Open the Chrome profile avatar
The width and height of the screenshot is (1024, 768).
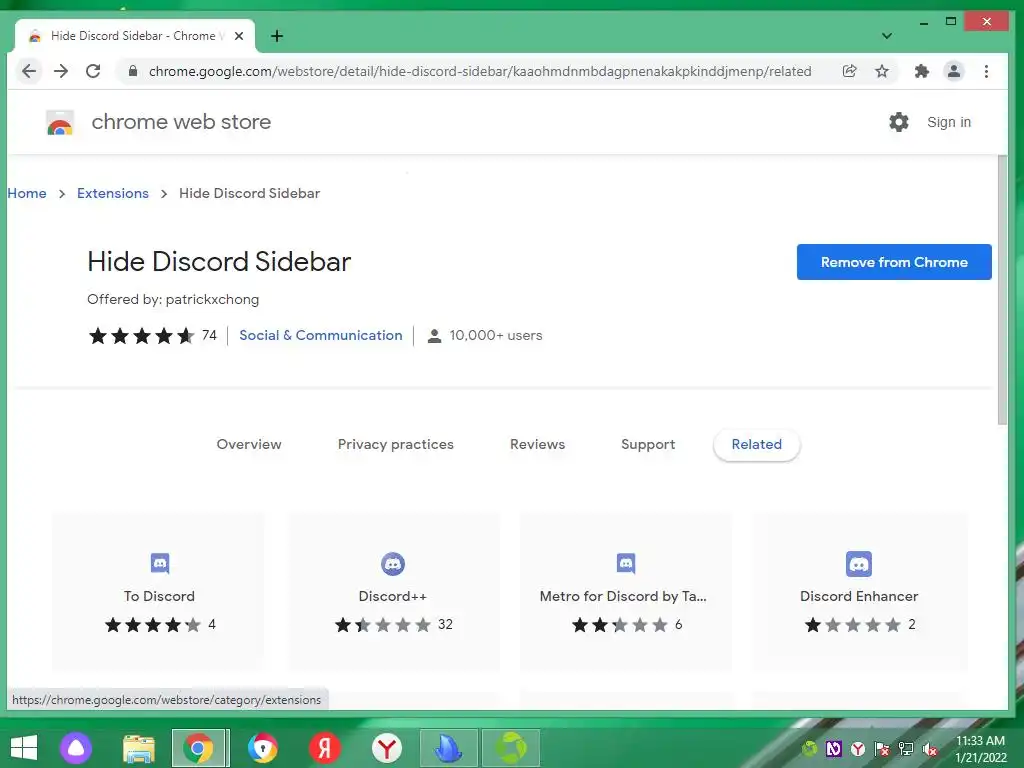[x=953, y=71]
